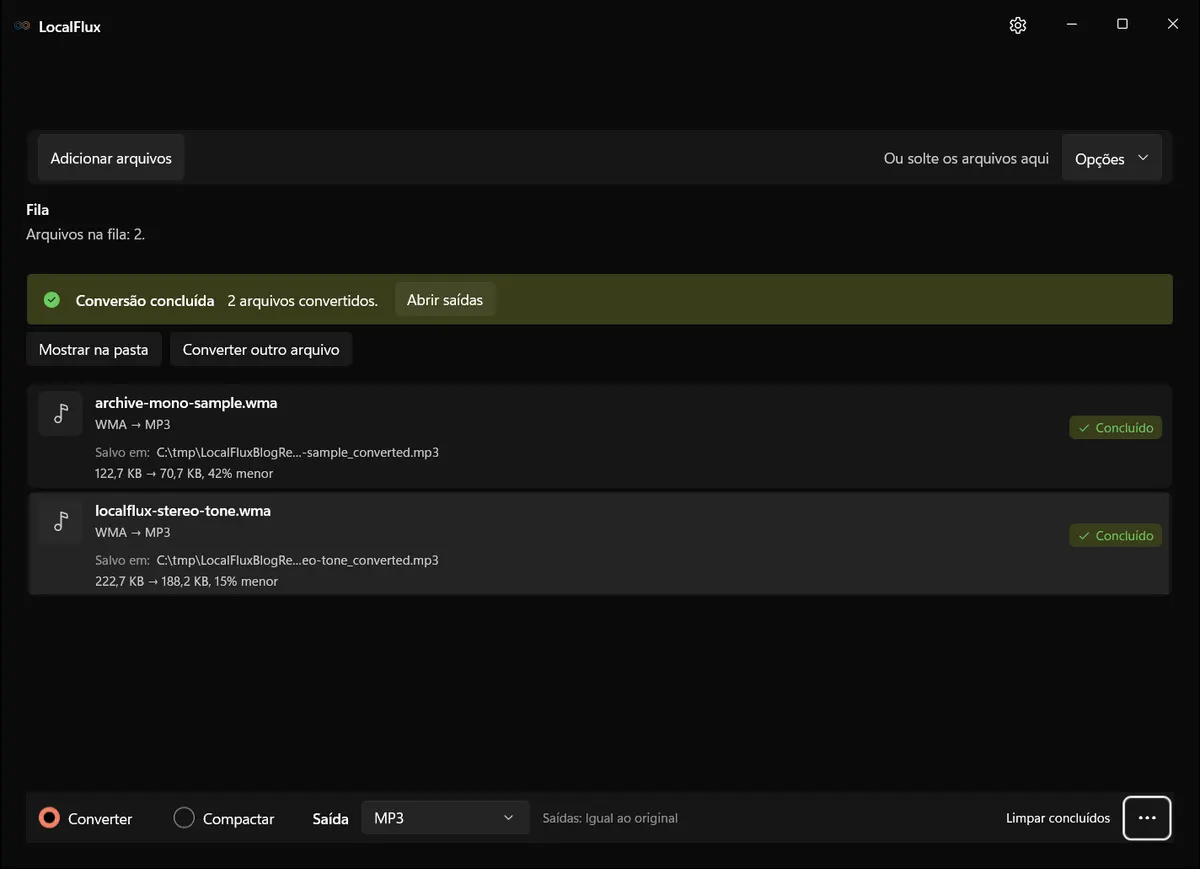Click 'Saídas: Igual ao original' text
Image resolution: width=1200 pixels, height=869 pixels.
pyautogui.click(x=610, y=818)
